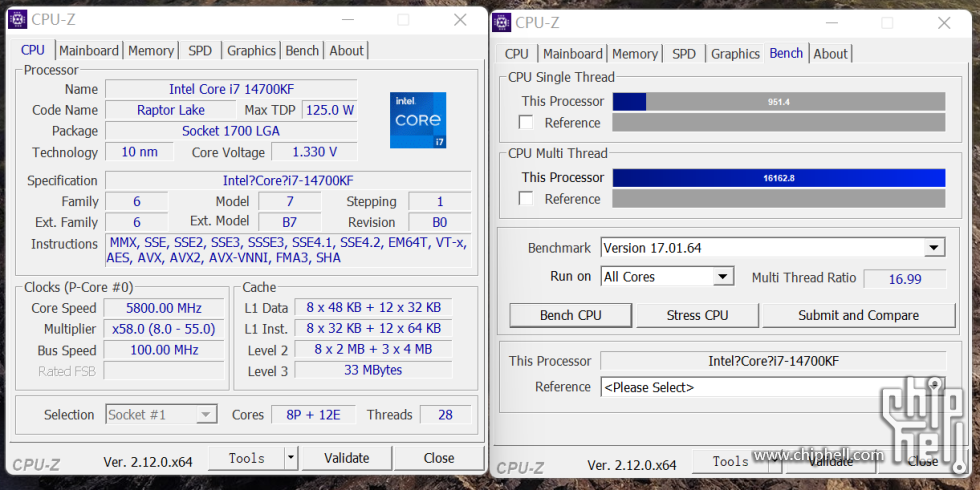Click the Intel Core i7 logo badge
The image size is (980, 490).
click(x=418, y=120)
